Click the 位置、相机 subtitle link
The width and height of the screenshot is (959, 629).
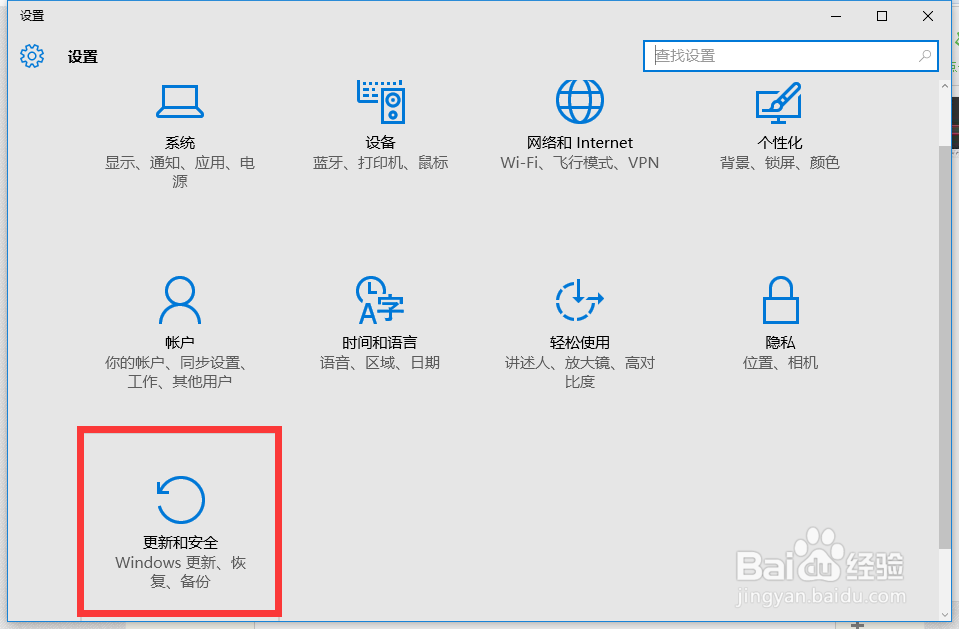[x=780, y=362]
